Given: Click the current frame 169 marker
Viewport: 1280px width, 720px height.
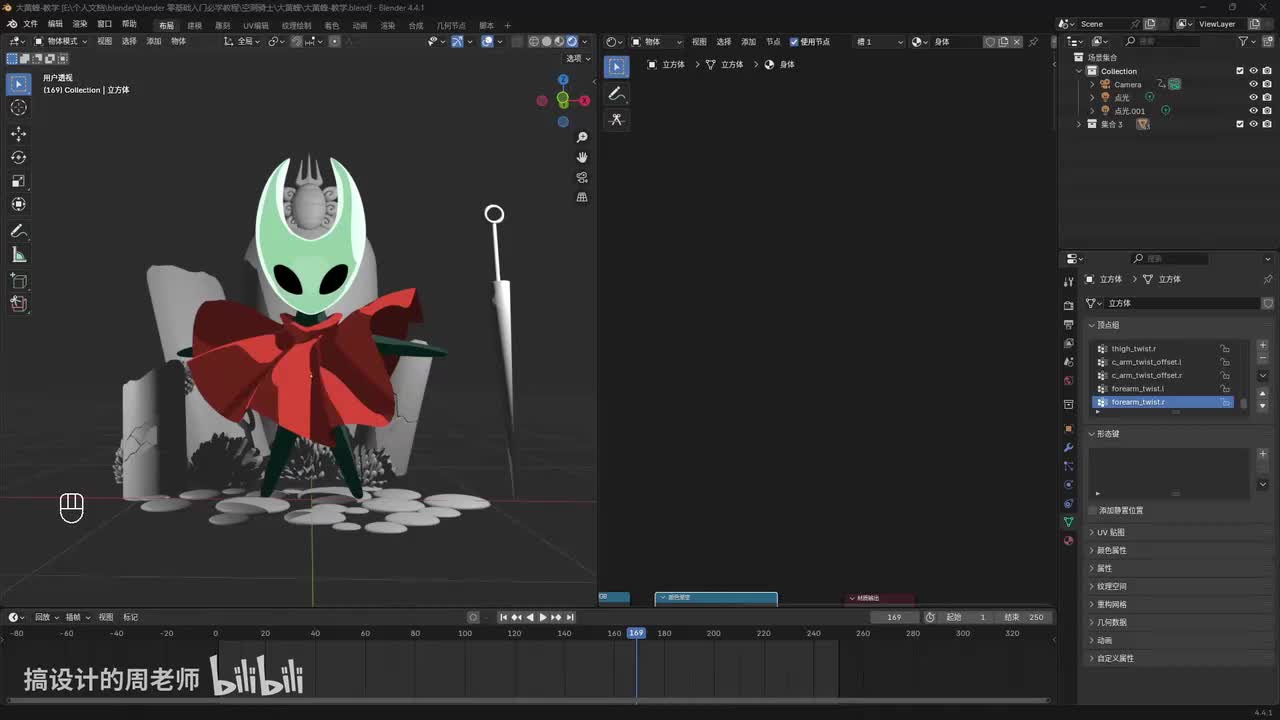Looking at the screenshot, I should tap(636, 633).
